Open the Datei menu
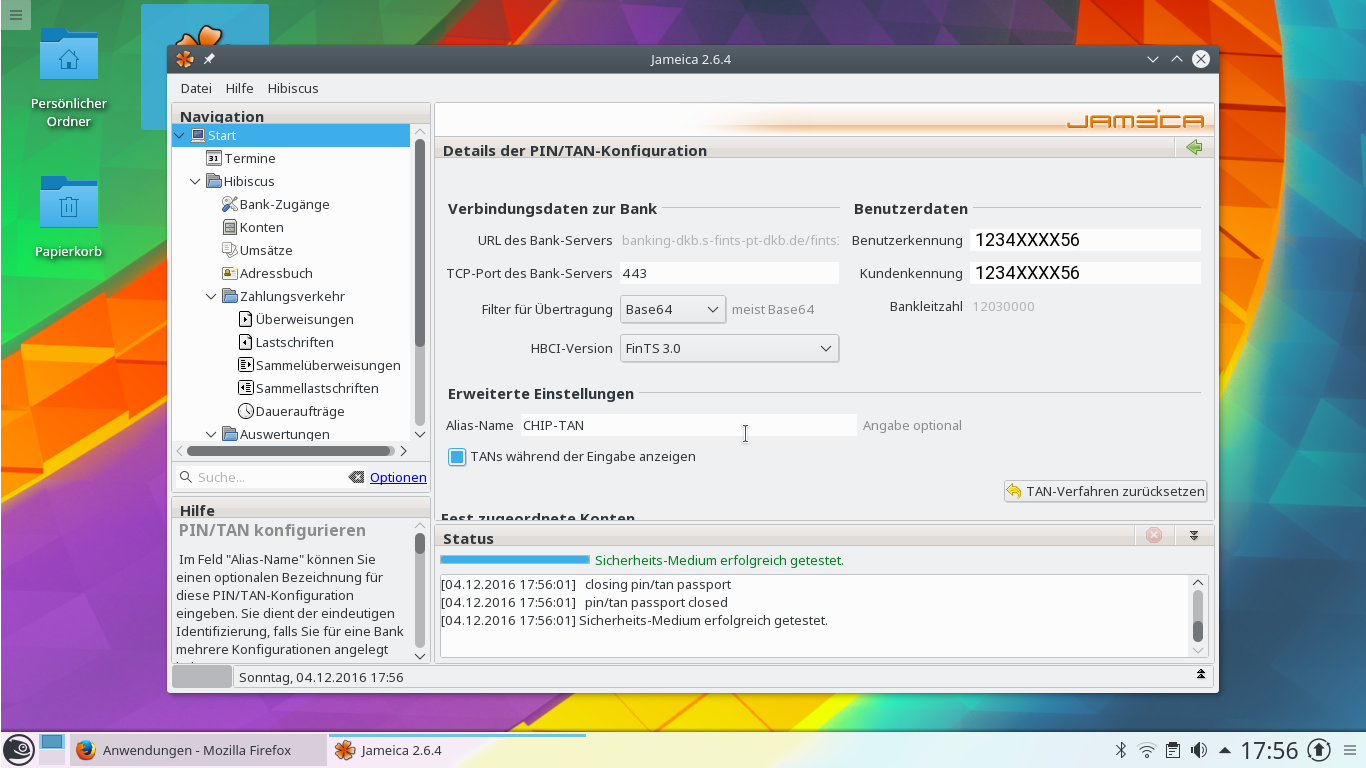This screenshot has height=768, width=1366. click(196, 88)
